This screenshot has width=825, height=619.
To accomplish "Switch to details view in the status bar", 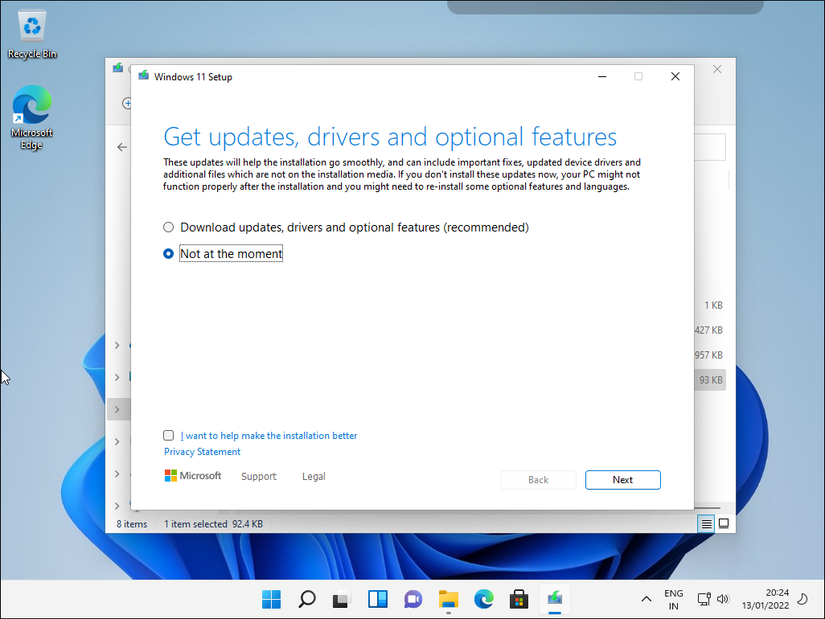I will click(x=705, y=523).
